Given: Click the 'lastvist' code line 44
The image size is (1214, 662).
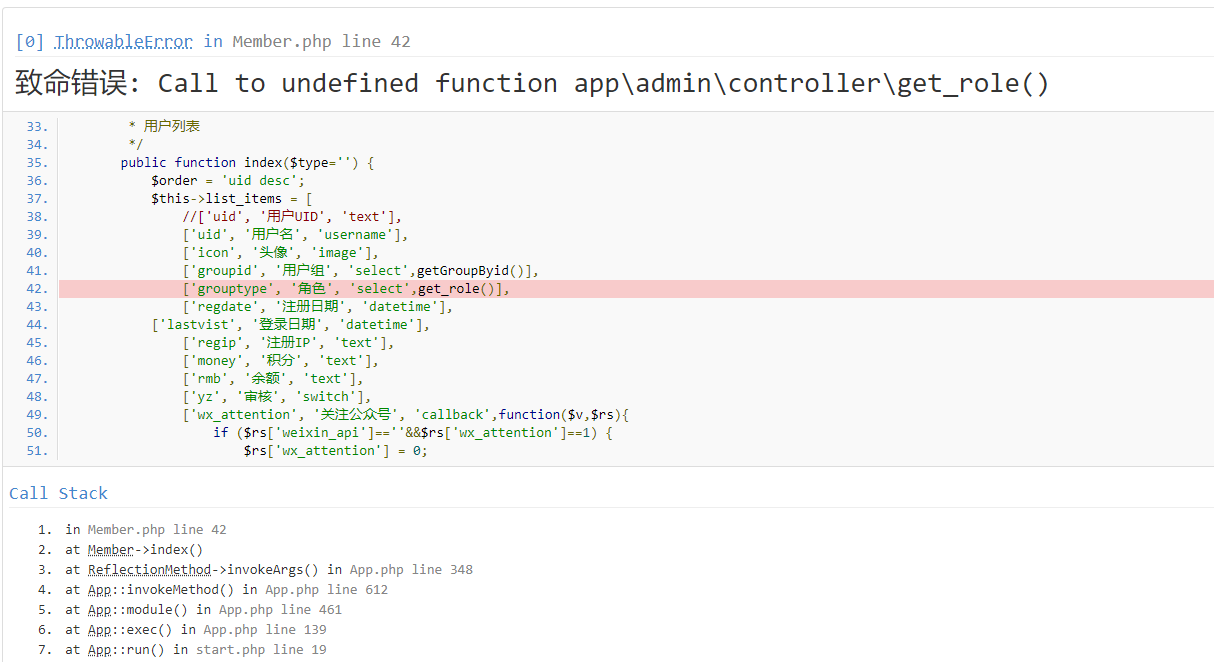Looking at the screenshot, I should (x=291, y=325).
